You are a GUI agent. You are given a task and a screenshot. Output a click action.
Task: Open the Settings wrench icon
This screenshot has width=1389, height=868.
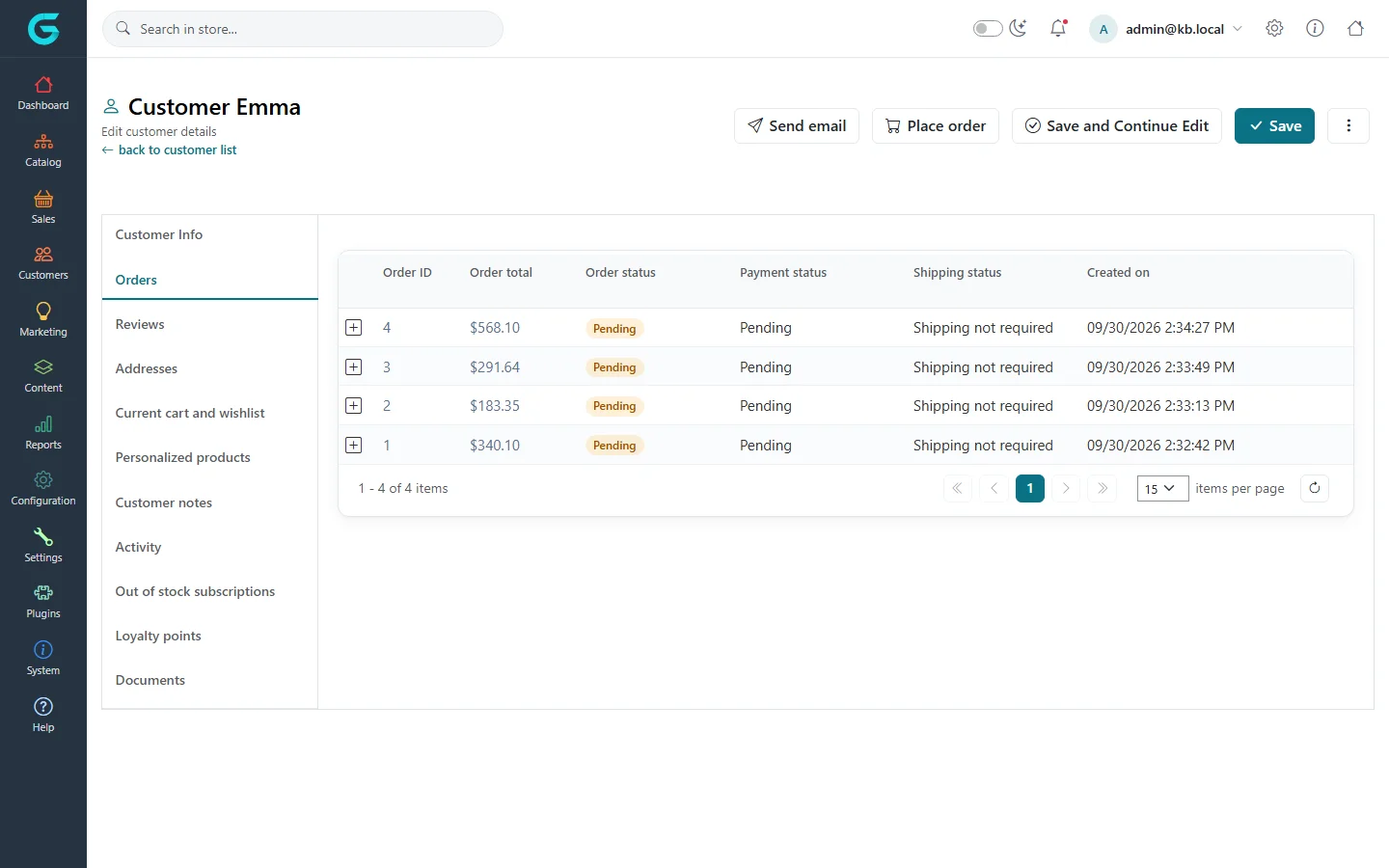(x=43, y=537)
